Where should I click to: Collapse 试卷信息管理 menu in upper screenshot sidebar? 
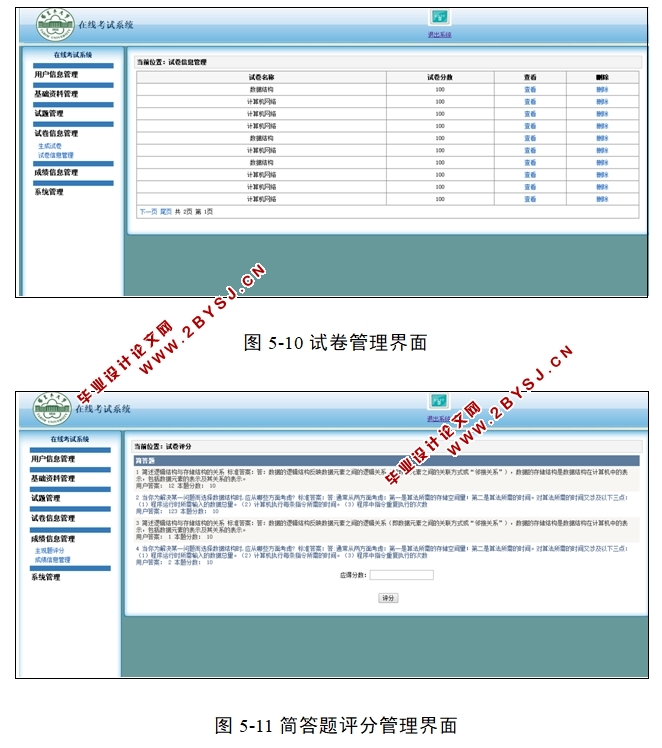[56, 133]
